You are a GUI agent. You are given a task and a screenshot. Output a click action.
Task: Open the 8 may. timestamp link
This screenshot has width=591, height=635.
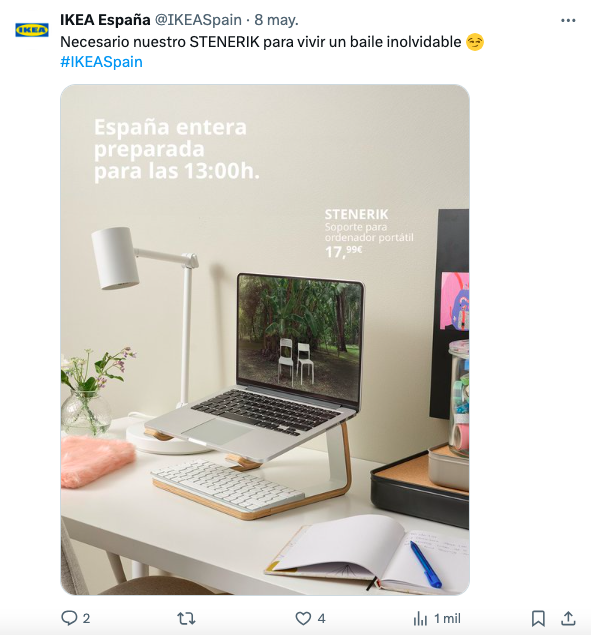click(x=276, y=20)
